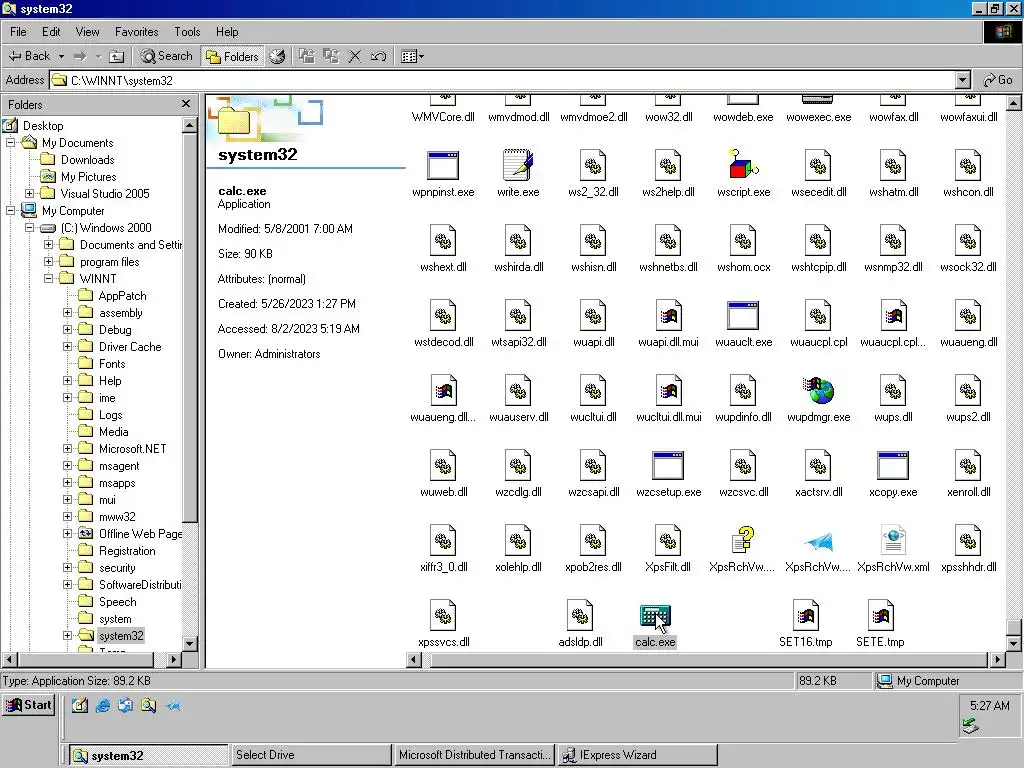Screen dimensions: 1024x768
Task: Expand the security folder tree node
Action: 67,568
